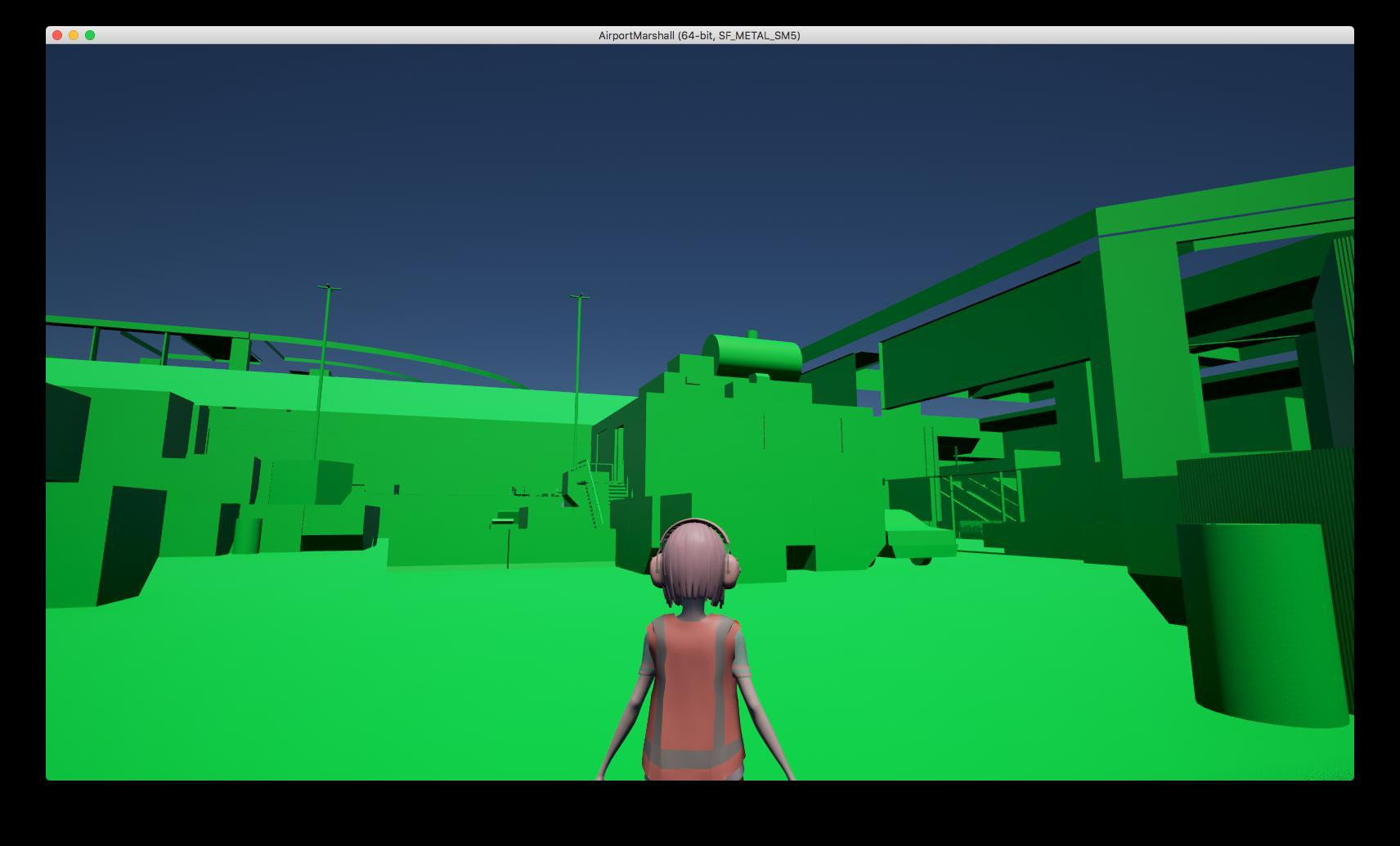This screenshot has width=1400, height=846.
Task: Close the AirportMarshall window
Action: pyautogui.click(x=57, y=35)
